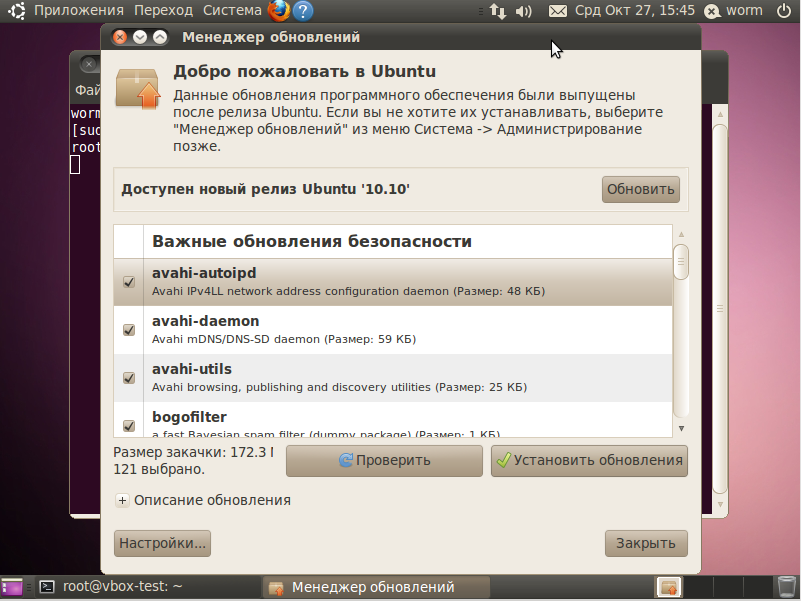Viewport: 801px width, 601px height.
Task: Upgrade to Ubuntu 10.10 with Обновить
Action: coord(641,190)
